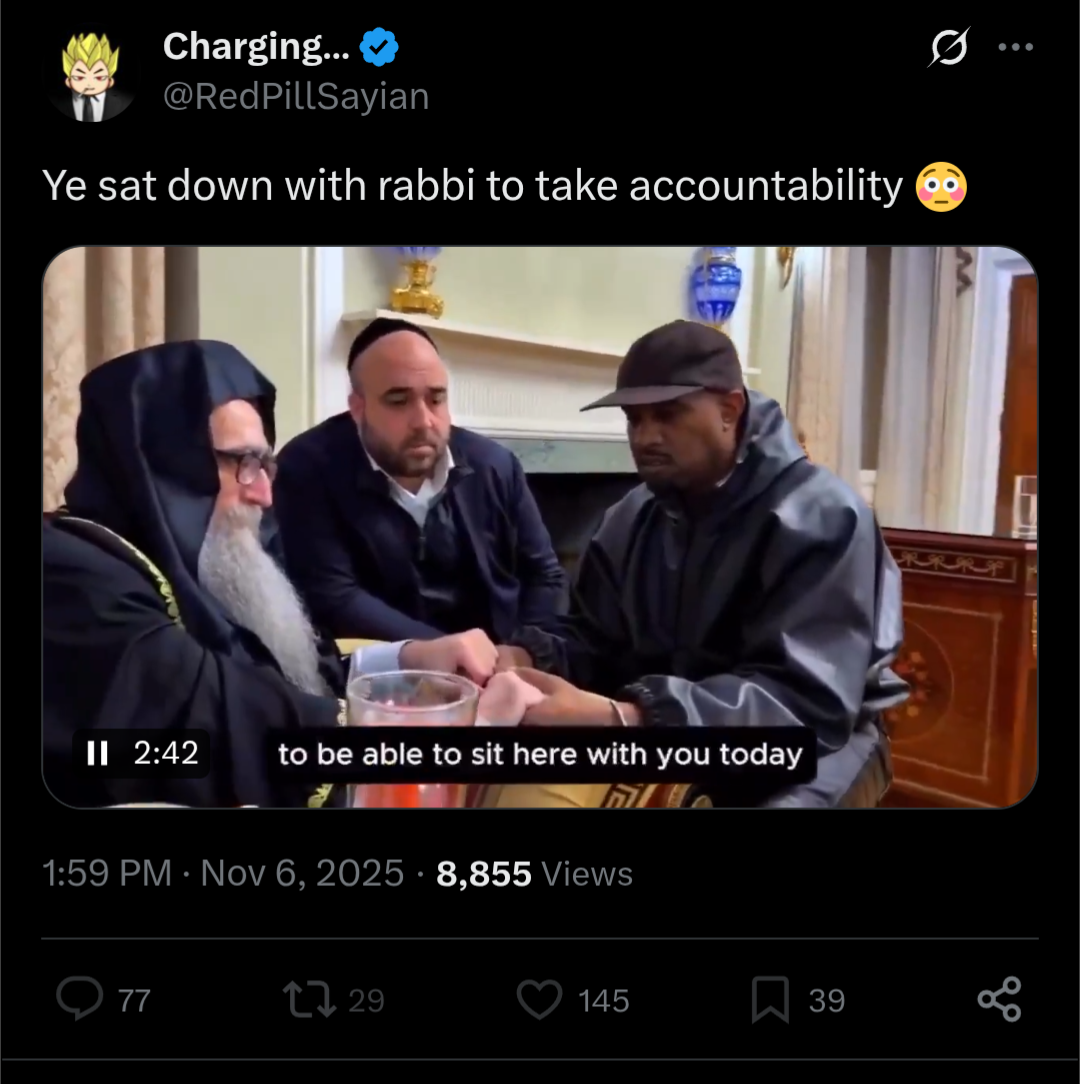Viewport: 1080px width, 1084px height.
Task: Click the 77 replies count
Action: pyautogui.click(x=134, y=1001)
